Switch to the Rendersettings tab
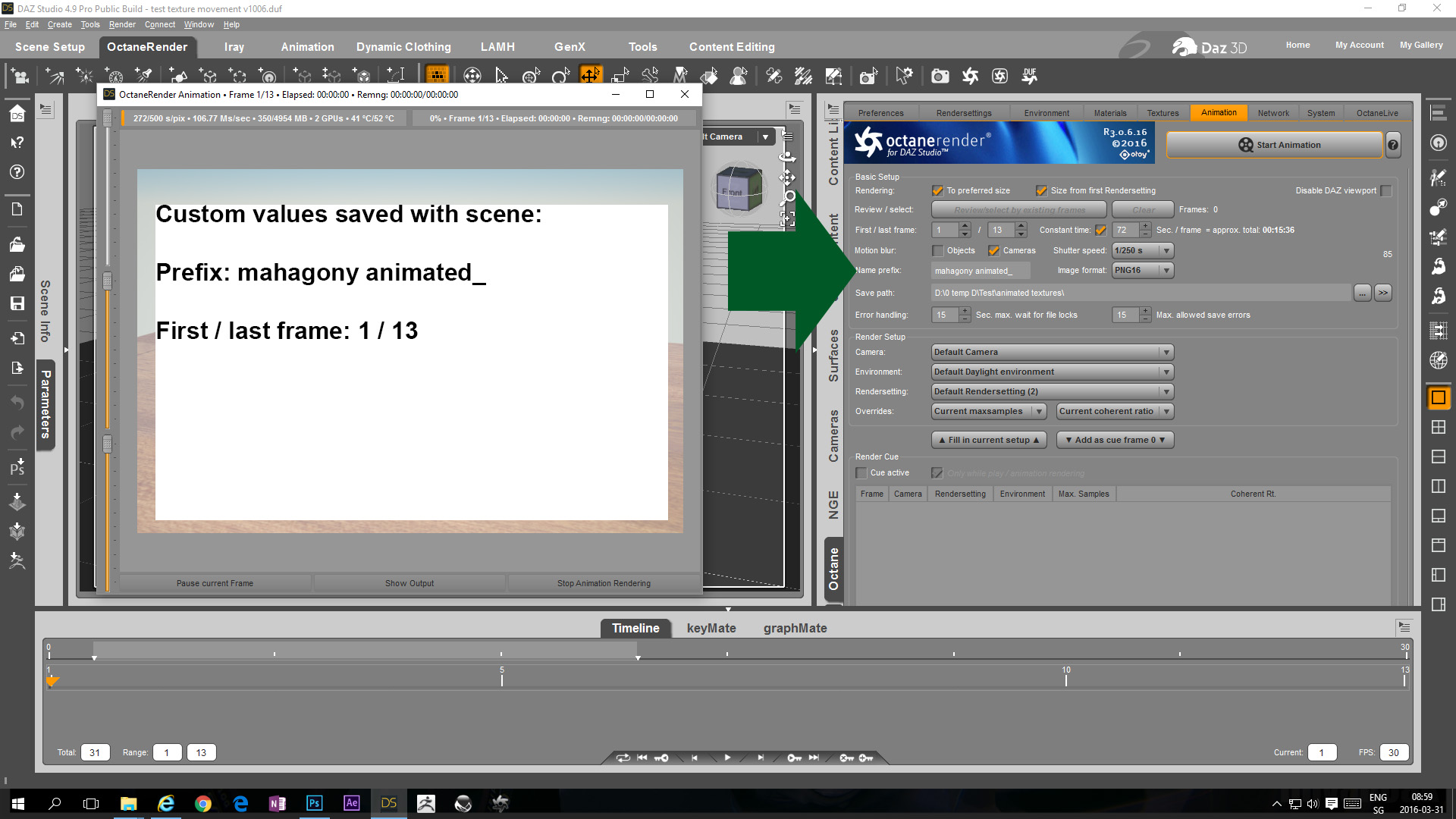The image size is (1456, 819). (963, 113)
